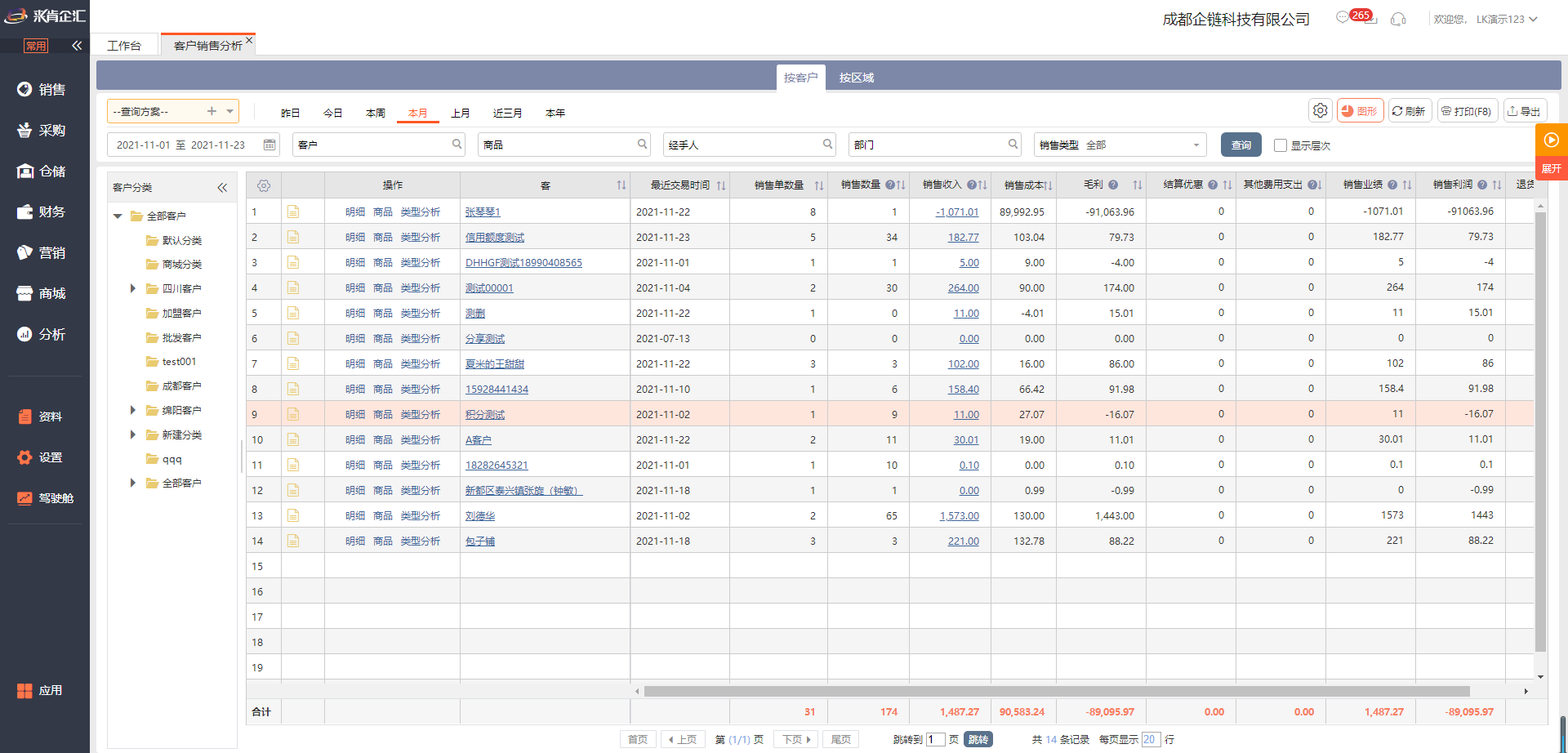1568x753 pixels.
Task: Select the 本年 date filter
Action: tap(555, 113)
